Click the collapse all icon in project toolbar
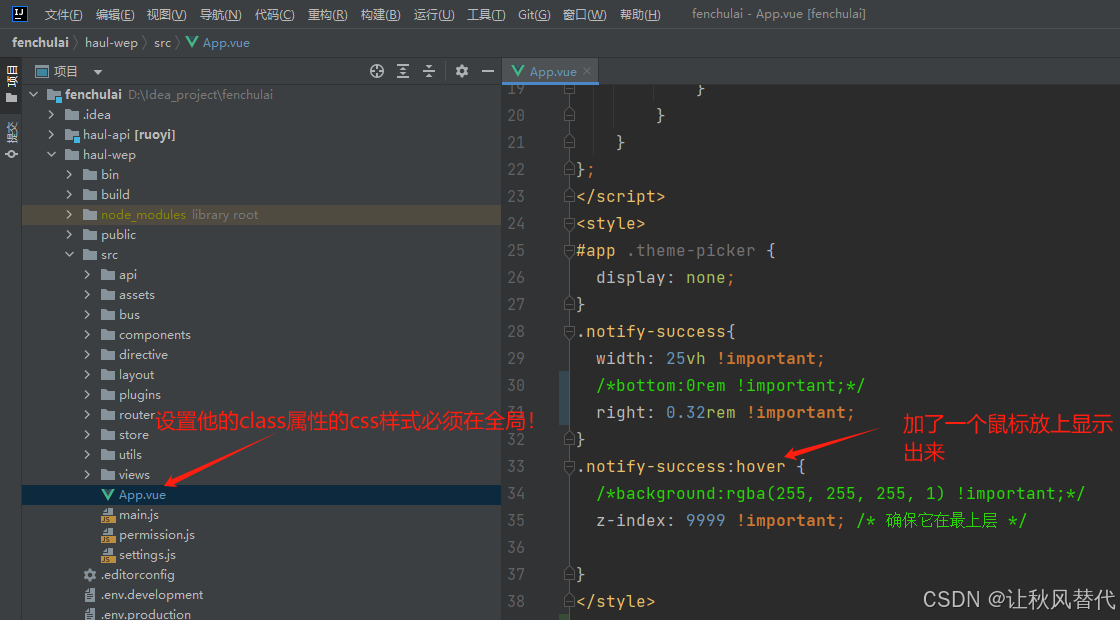This screenshot has height=620, width=1120. [x=429, y=71]
